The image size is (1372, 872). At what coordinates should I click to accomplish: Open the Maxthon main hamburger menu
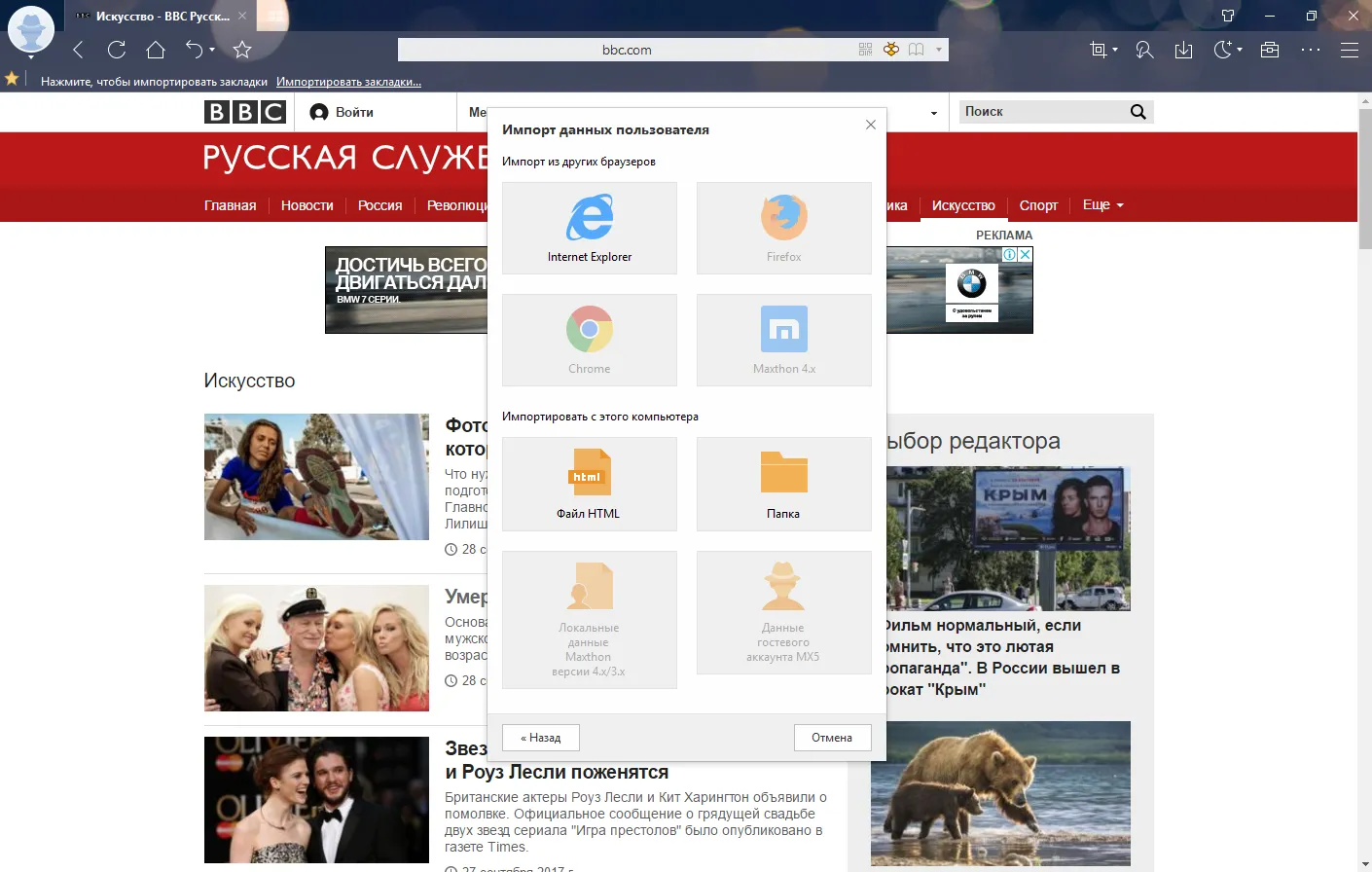(1350, 50)
